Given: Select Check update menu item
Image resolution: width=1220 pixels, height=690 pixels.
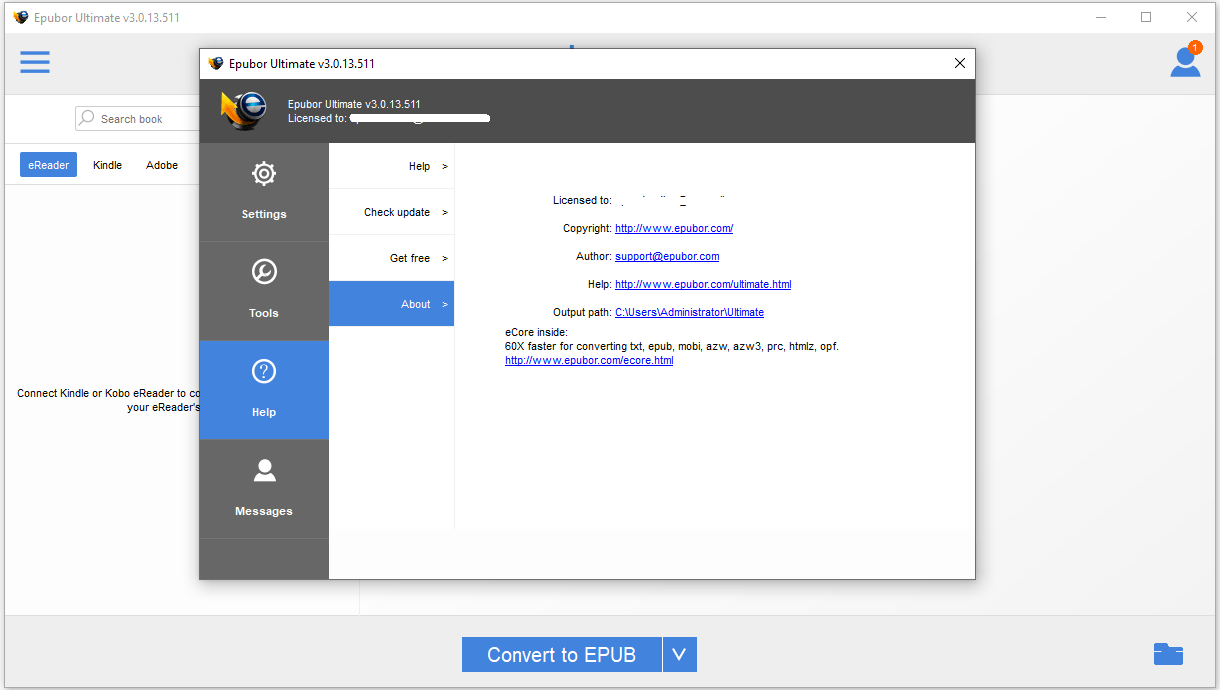Looking at the screenshot, I should 391,212.
